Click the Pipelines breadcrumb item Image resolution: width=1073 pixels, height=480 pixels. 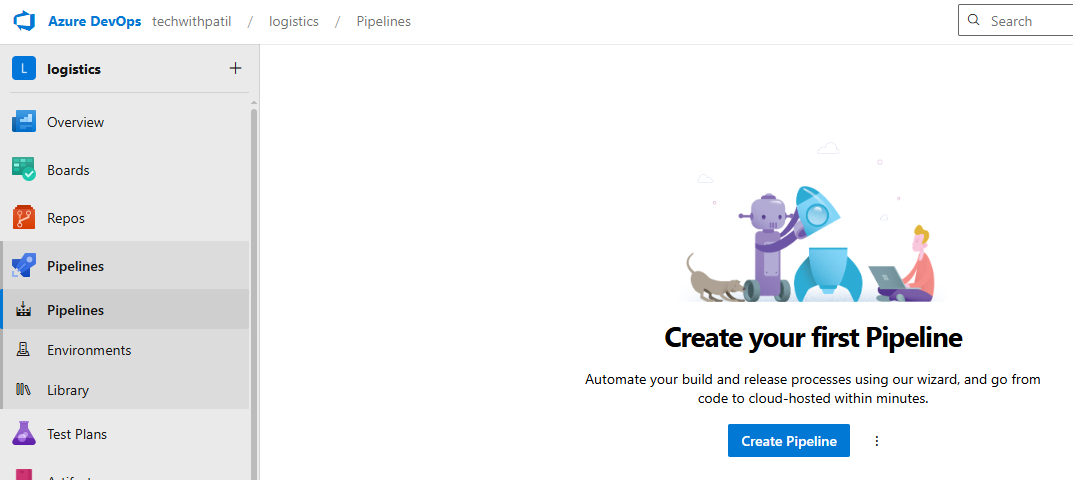click(383, 21)
